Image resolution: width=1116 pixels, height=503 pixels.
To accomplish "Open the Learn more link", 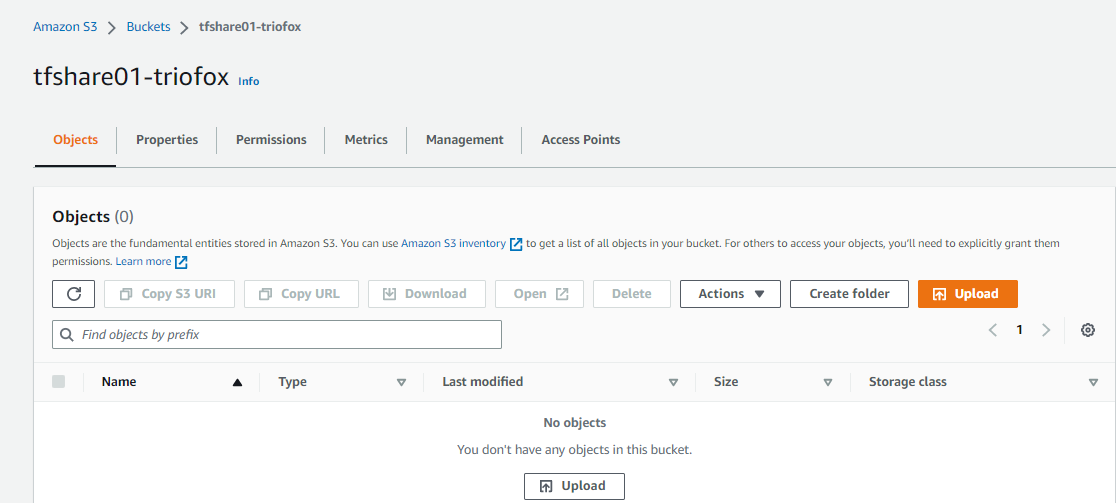I will pos(143,261).
